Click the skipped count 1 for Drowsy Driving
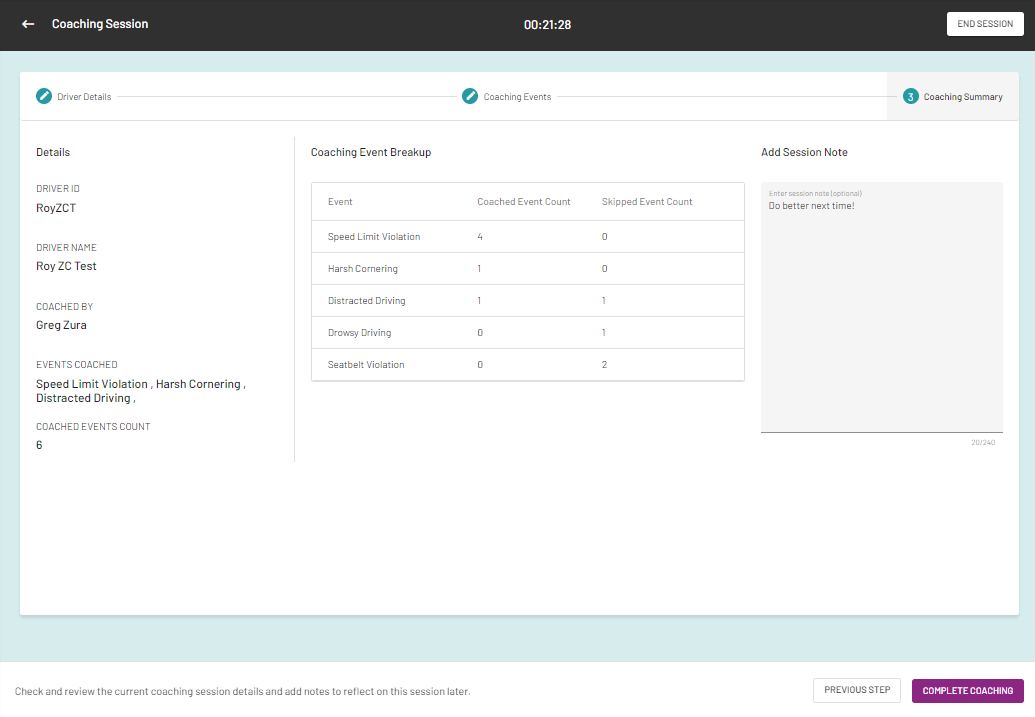This screenshot has height=717, width=1035. click(603, 332)
